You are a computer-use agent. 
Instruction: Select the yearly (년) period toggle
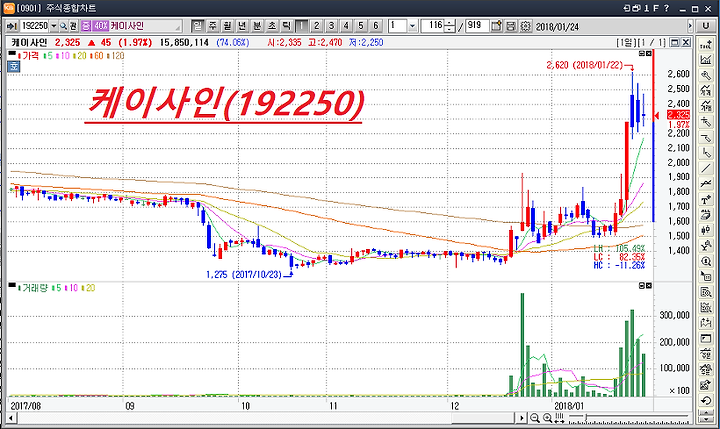click(242, 26)
